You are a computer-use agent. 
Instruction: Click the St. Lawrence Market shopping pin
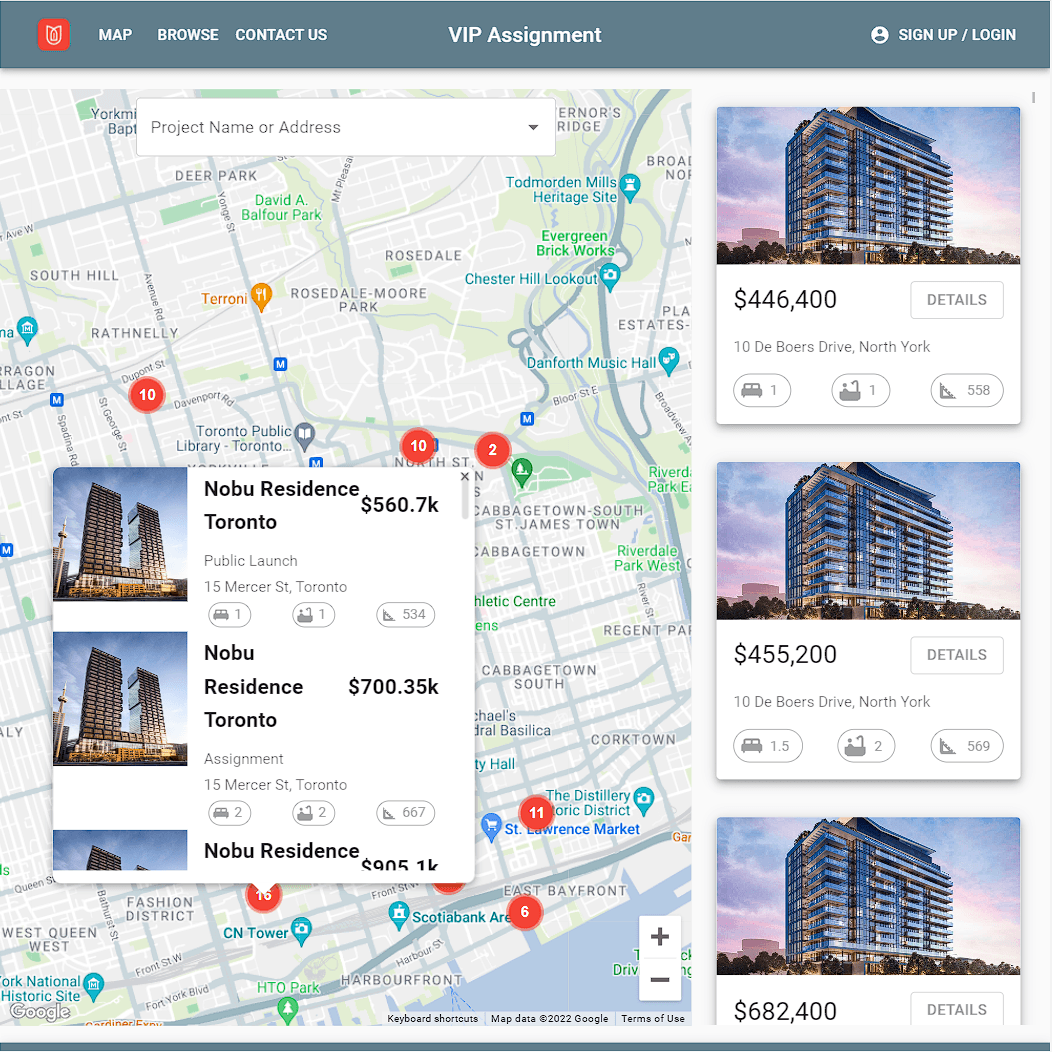[x=491, y=827]
